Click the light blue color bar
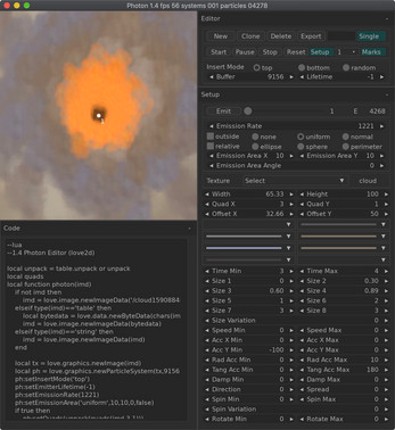 tap(244, 248)
